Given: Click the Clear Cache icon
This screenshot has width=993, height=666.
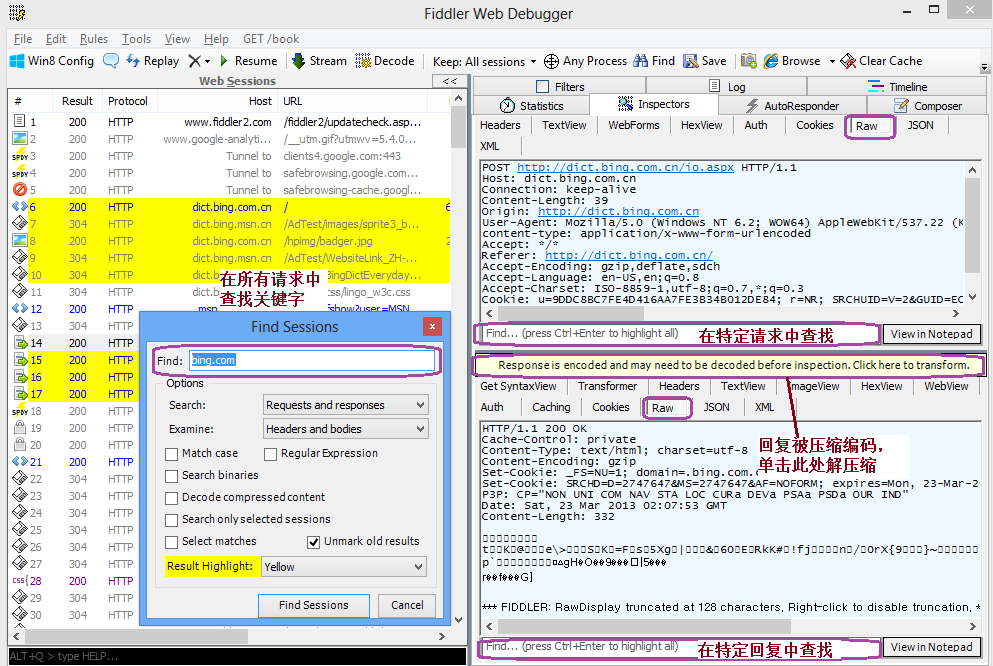Looking at the screenshot, I should pos(848,61).
